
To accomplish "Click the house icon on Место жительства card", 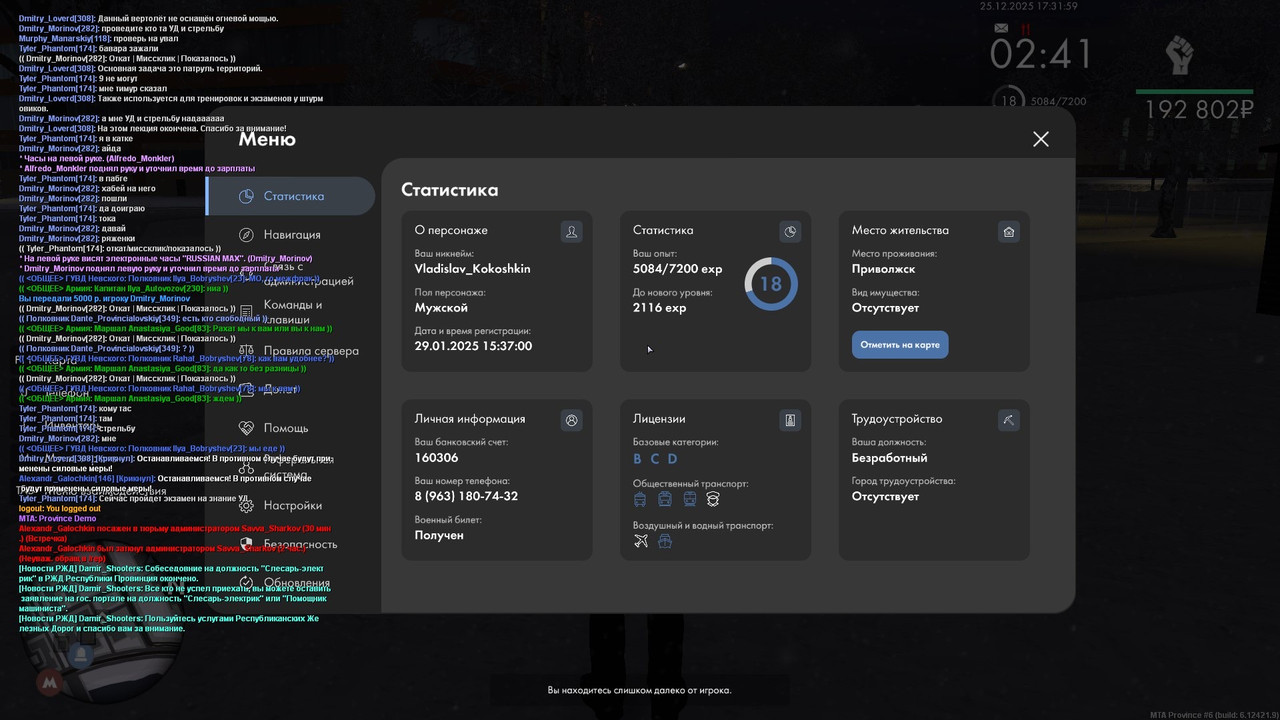I will coord(1008,232).
